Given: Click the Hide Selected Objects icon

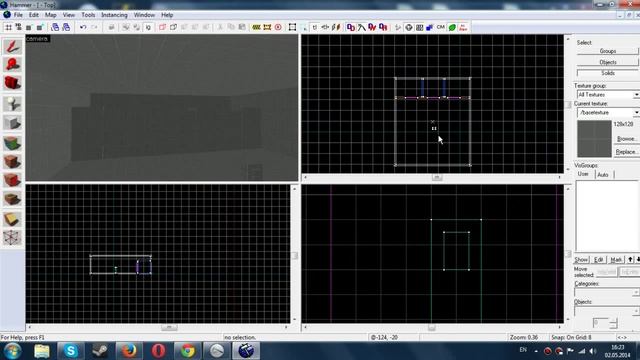Looking at the screenshot, I should coord(162,27).
